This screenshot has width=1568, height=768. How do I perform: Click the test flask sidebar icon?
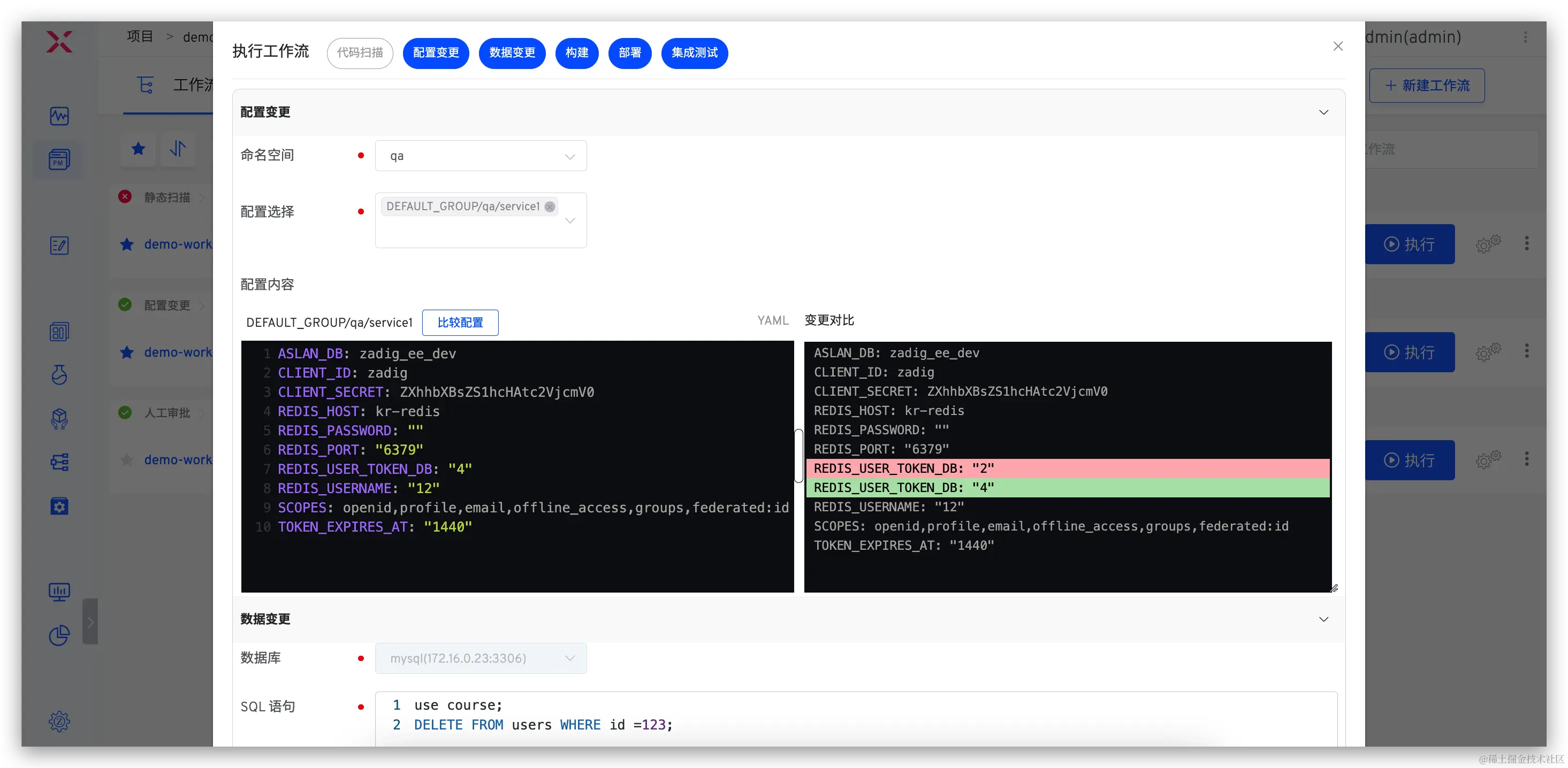(59, 374)
